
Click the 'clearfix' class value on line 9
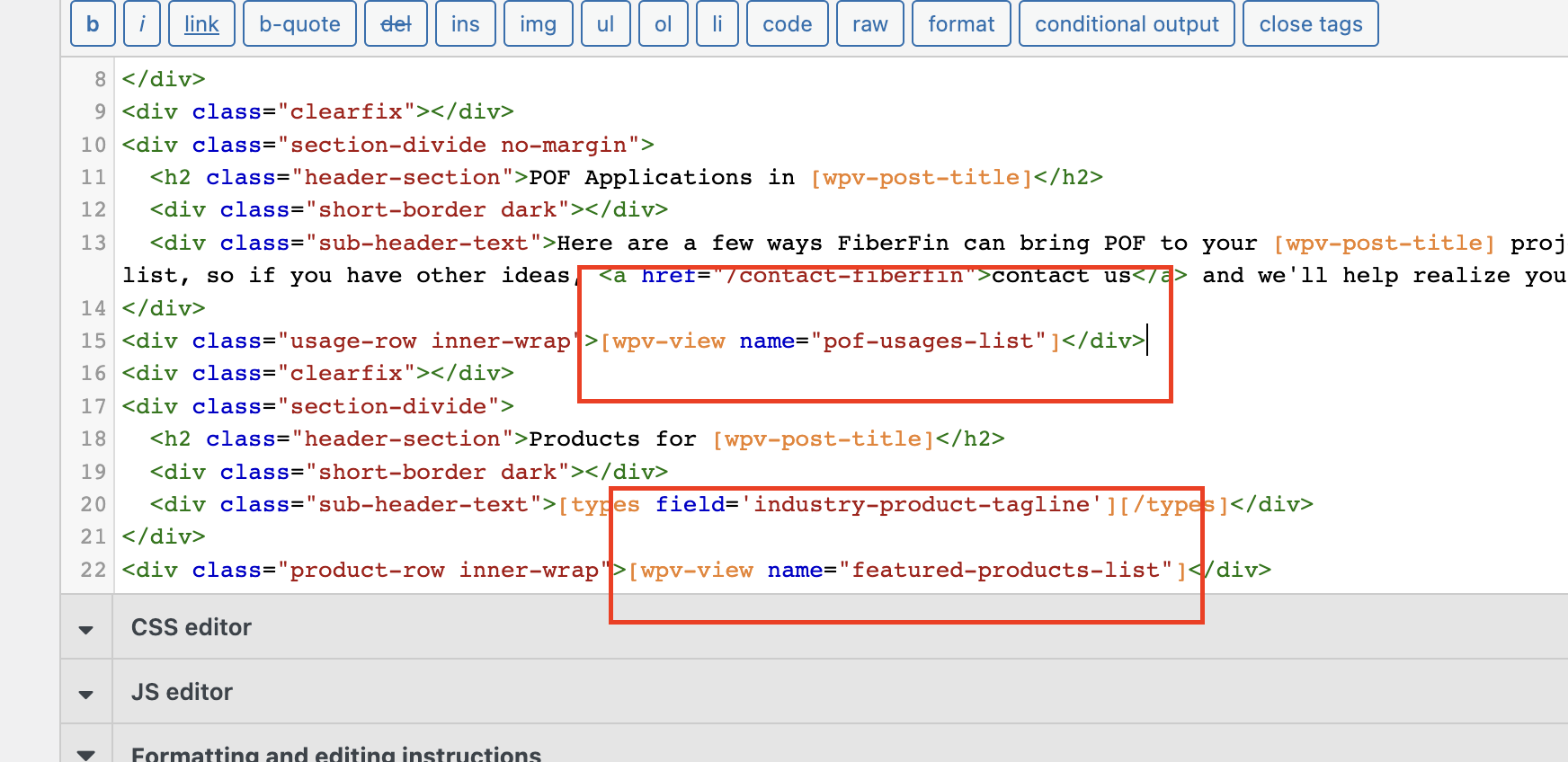pyautogui.click(x=346, y=112)
